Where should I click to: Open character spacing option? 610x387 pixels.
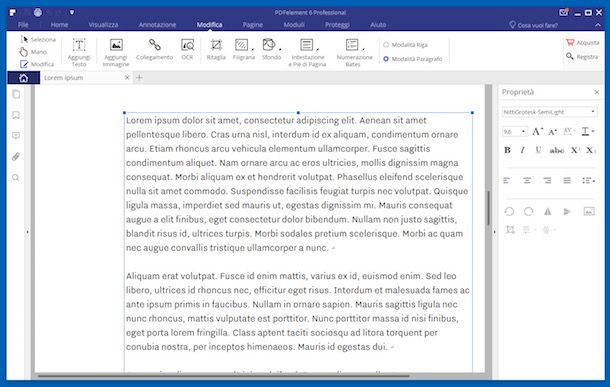(x=569, y=131)
